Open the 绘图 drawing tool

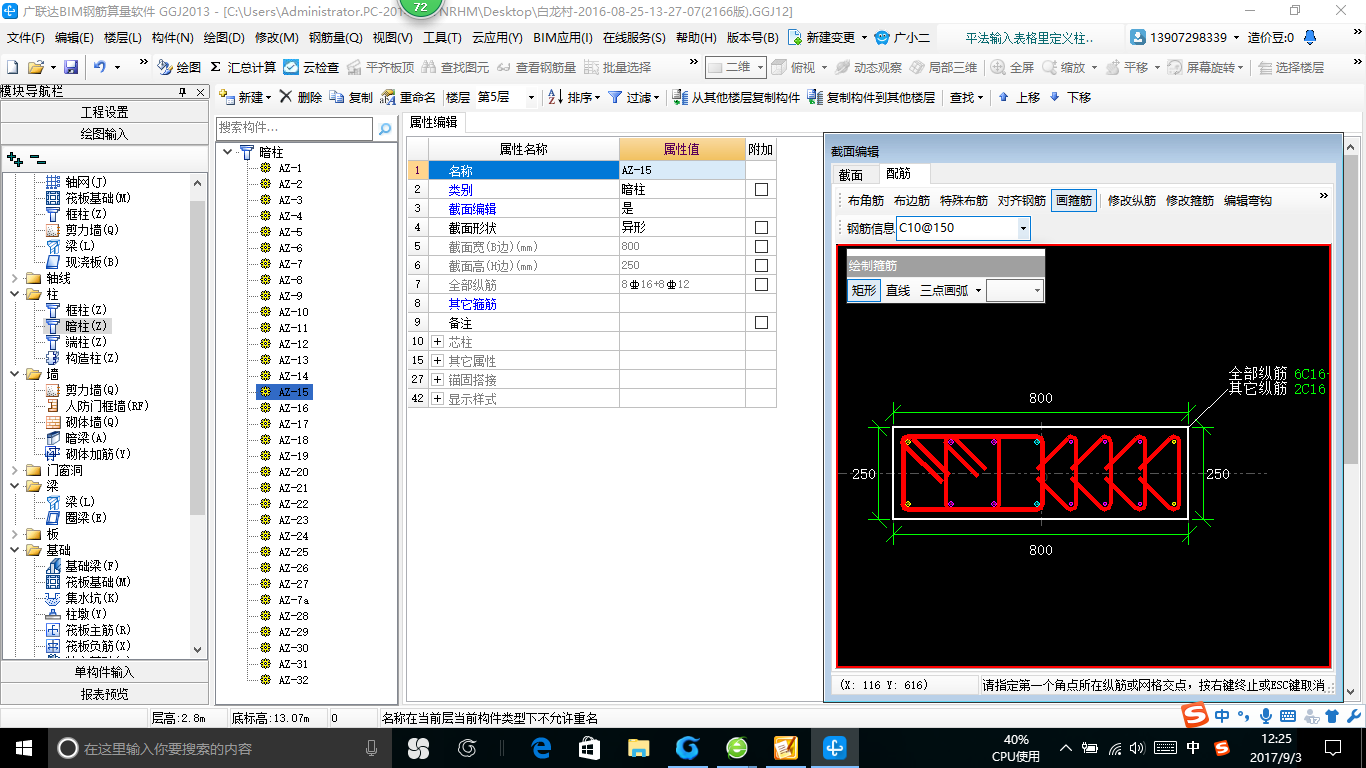tap(179, 67)
